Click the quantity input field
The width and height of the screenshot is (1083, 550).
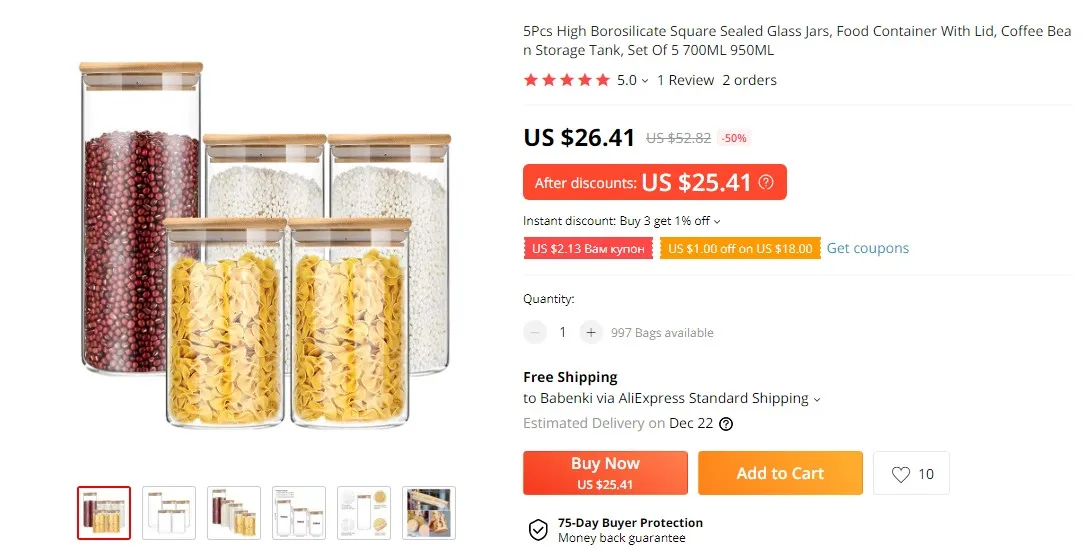coord(563,332)
